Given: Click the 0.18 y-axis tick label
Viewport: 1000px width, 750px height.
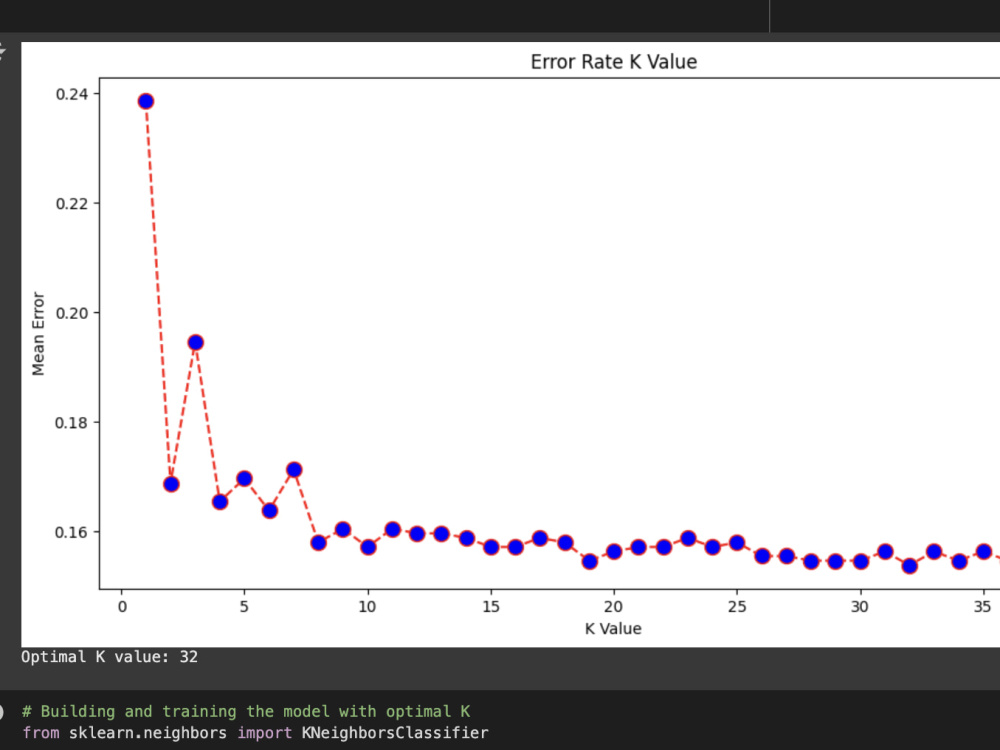Looking at the screenshot, I should click(x=72, y=423).
